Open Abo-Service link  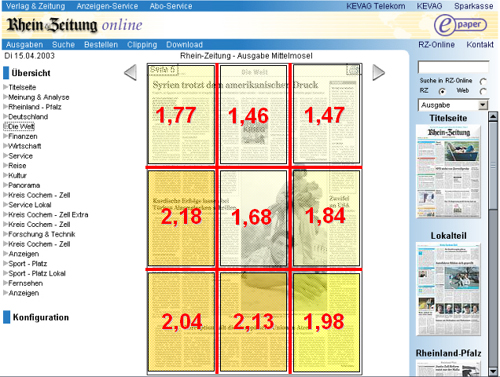coord(171,6)
